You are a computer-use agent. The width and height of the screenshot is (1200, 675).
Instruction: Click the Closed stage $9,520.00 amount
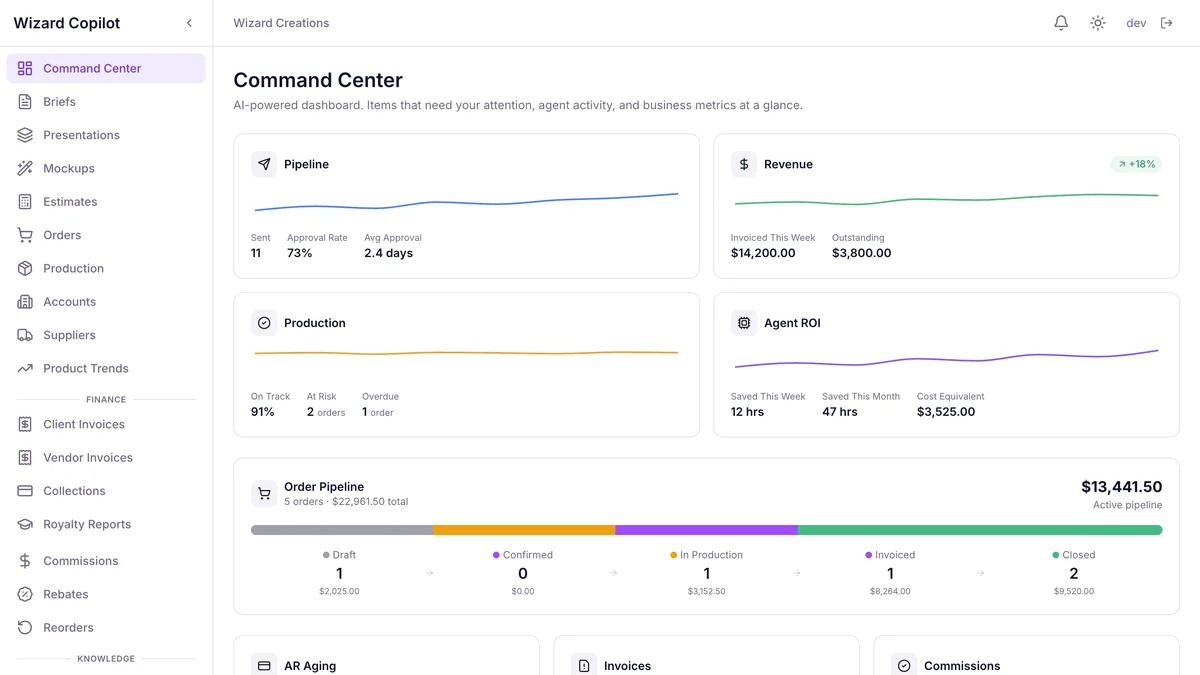(x=1074, y=591)
